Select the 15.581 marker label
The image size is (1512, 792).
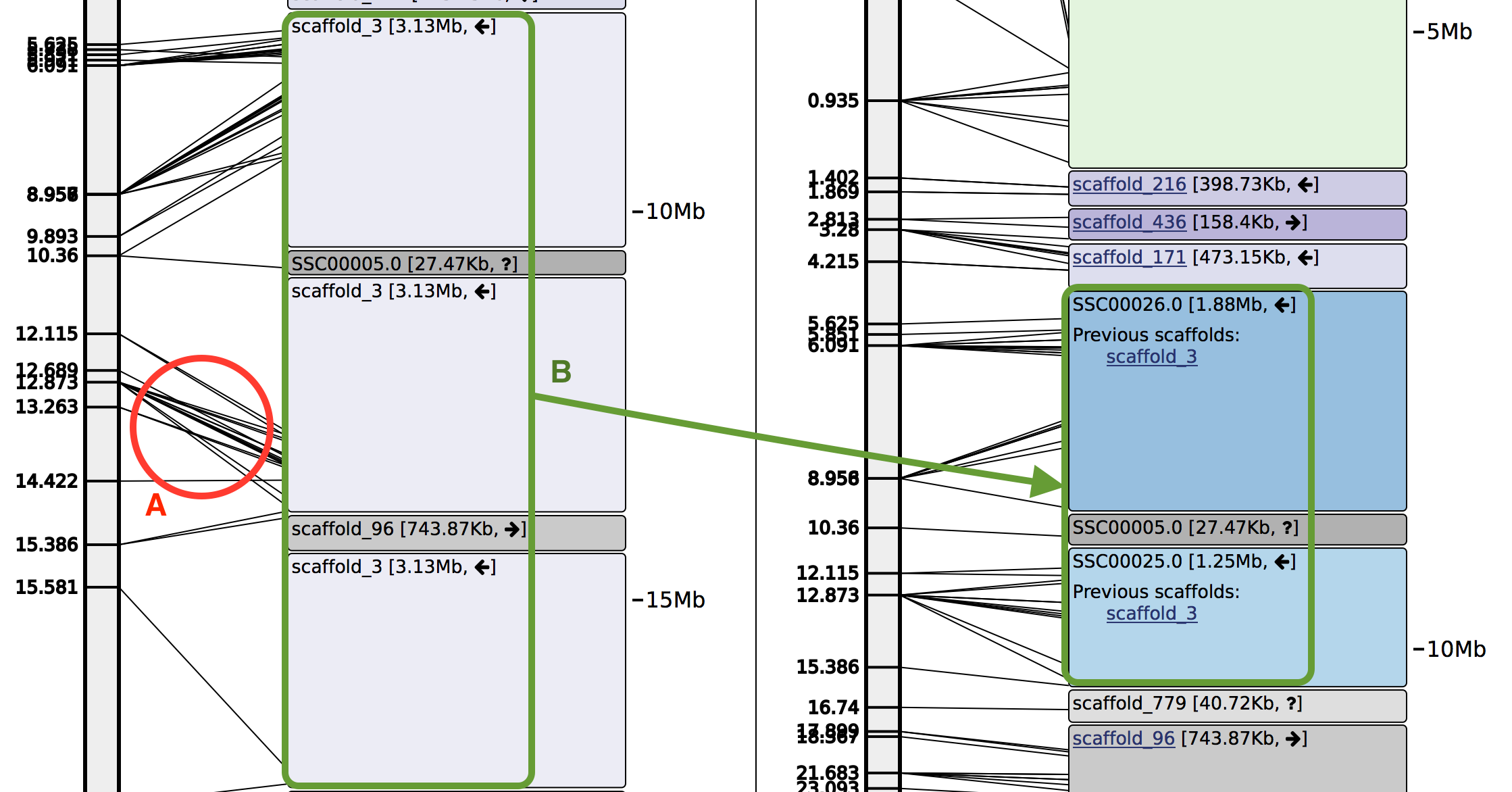47,587
